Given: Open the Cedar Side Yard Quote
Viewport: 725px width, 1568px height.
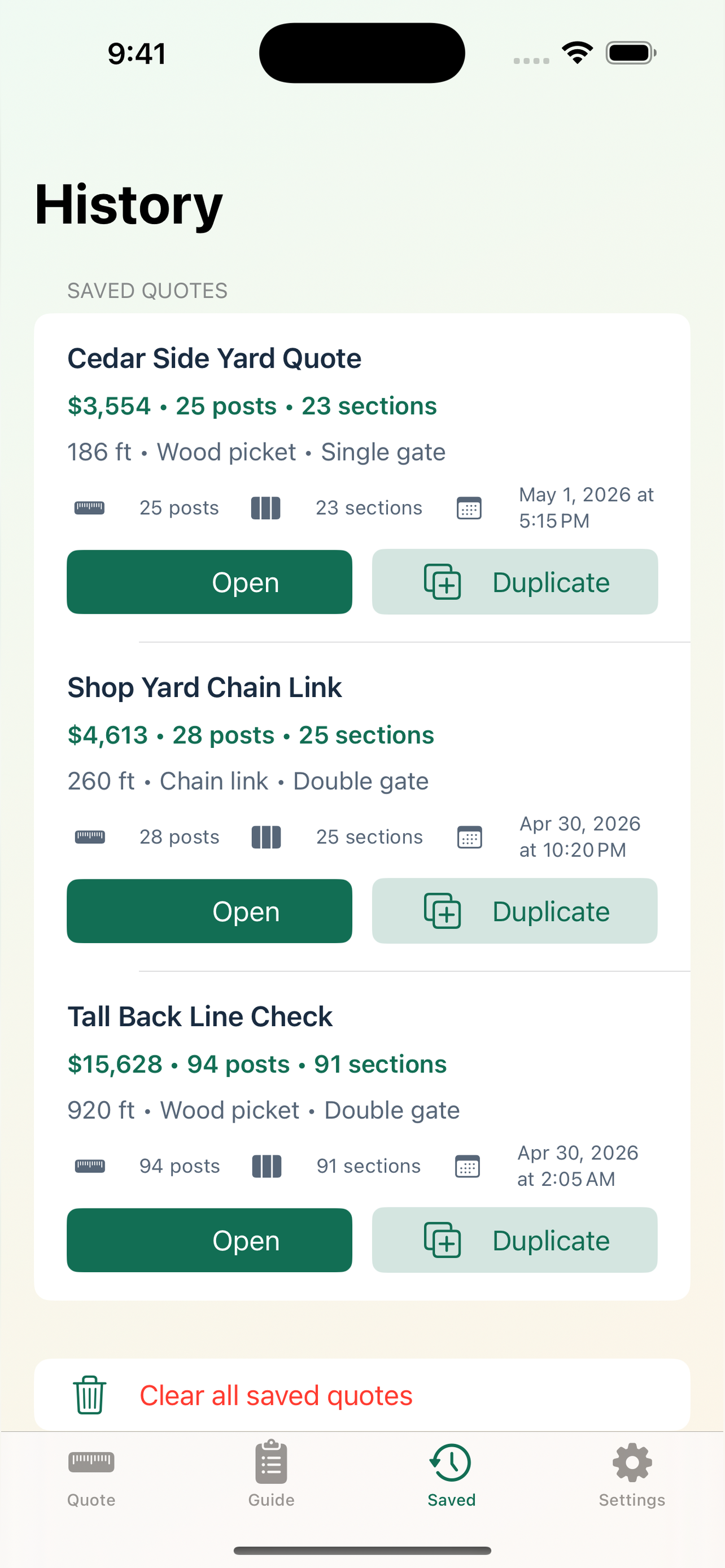Looking at the screenshot, I should [209, 582].
